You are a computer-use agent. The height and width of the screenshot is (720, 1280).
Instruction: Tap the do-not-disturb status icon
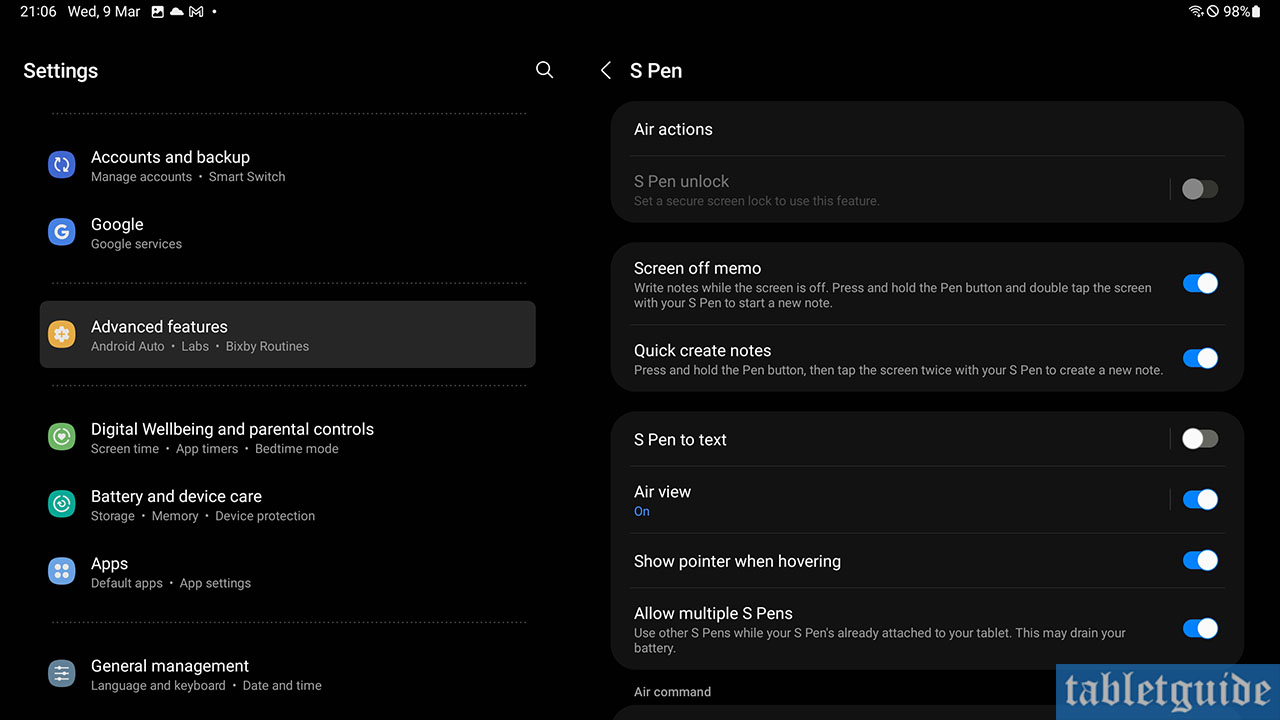tap(1213, 12)
